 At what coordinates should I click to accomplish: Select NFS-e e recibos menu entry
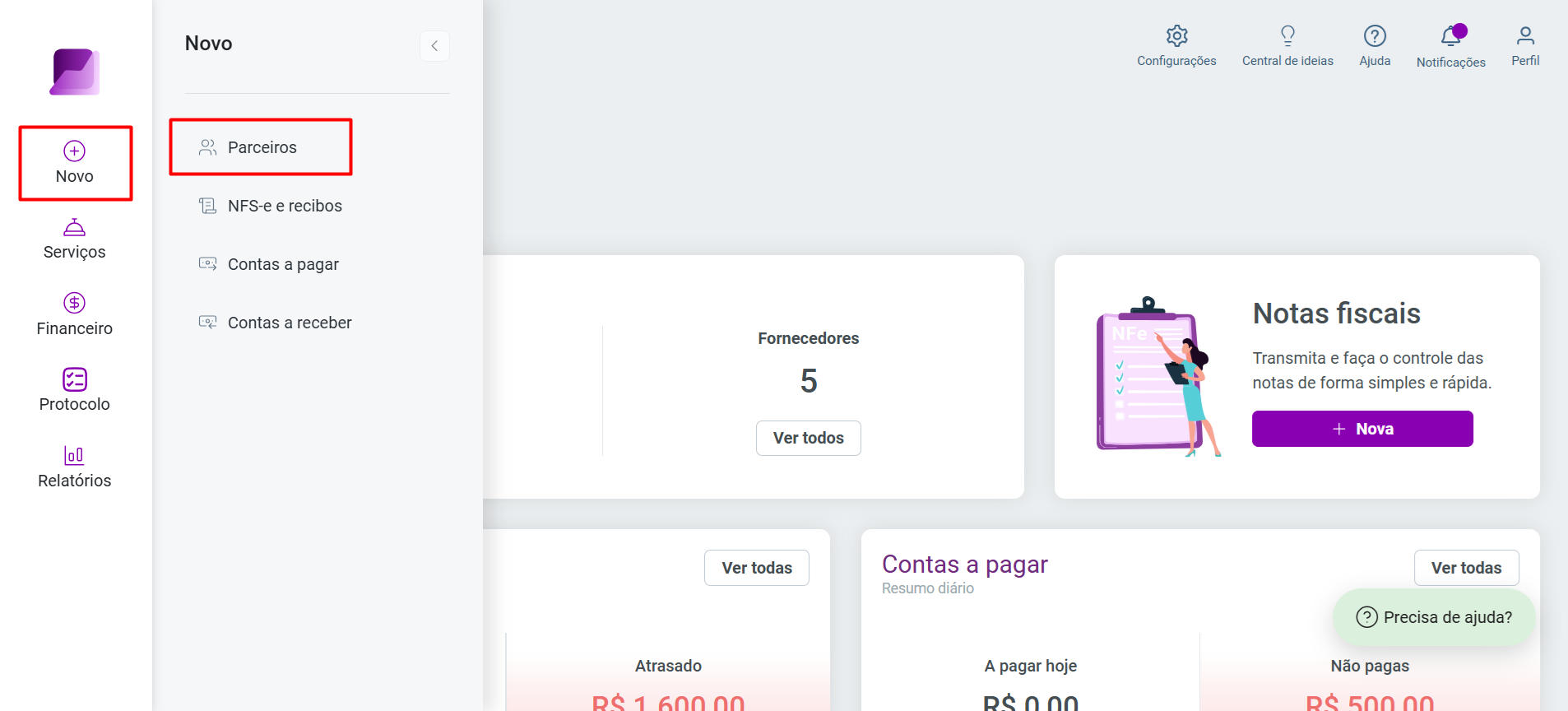[270, 206]
